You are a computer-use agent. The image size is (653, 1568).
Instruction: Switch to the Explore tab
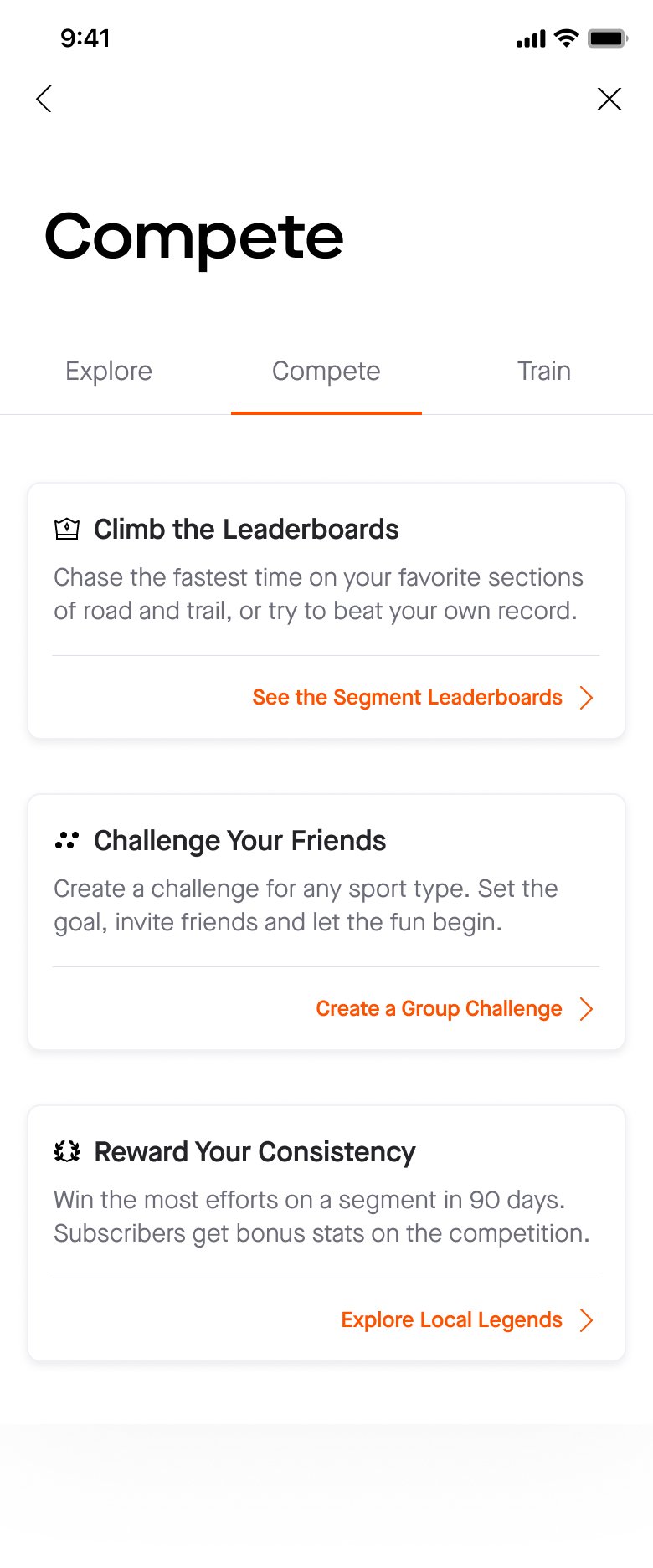tap(109, 371)
